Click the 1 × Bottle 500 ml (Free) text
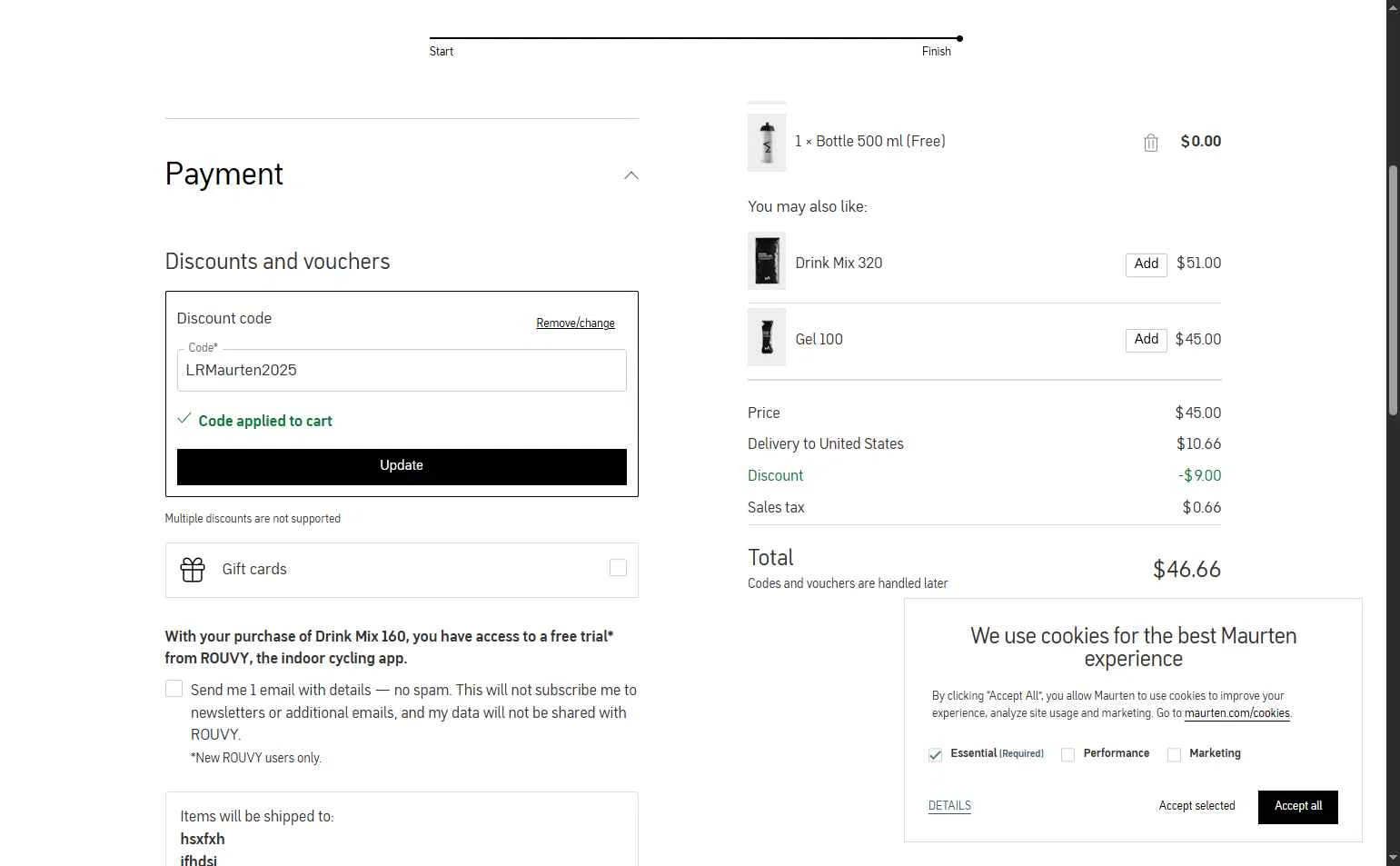Image resolution: width=1400 pixels, height=866 pixels. tap(870, 141)
